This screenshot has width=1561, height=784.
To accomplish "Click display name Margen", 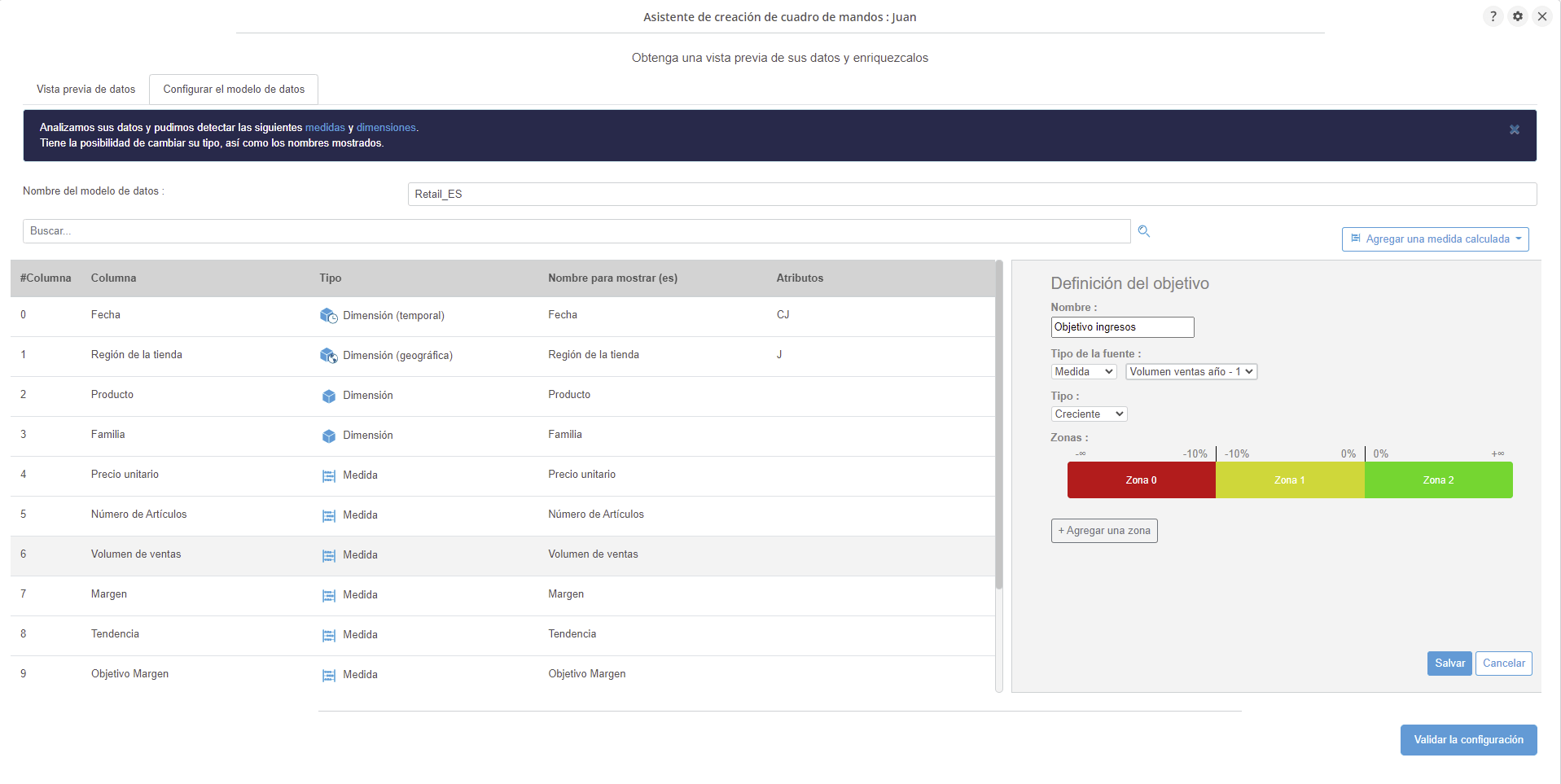I will pos(566,594).
